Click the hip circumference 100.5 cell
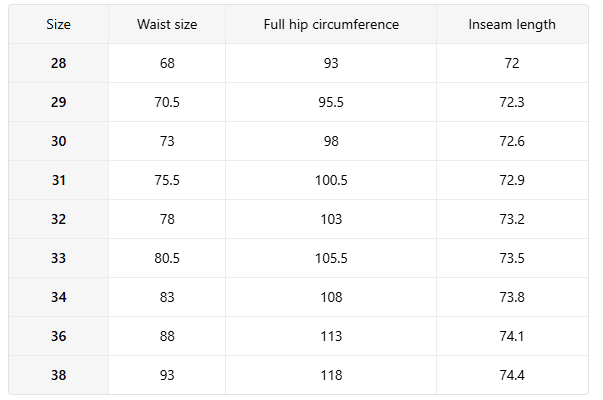The image size is (603, 400). tap(331, 180)
